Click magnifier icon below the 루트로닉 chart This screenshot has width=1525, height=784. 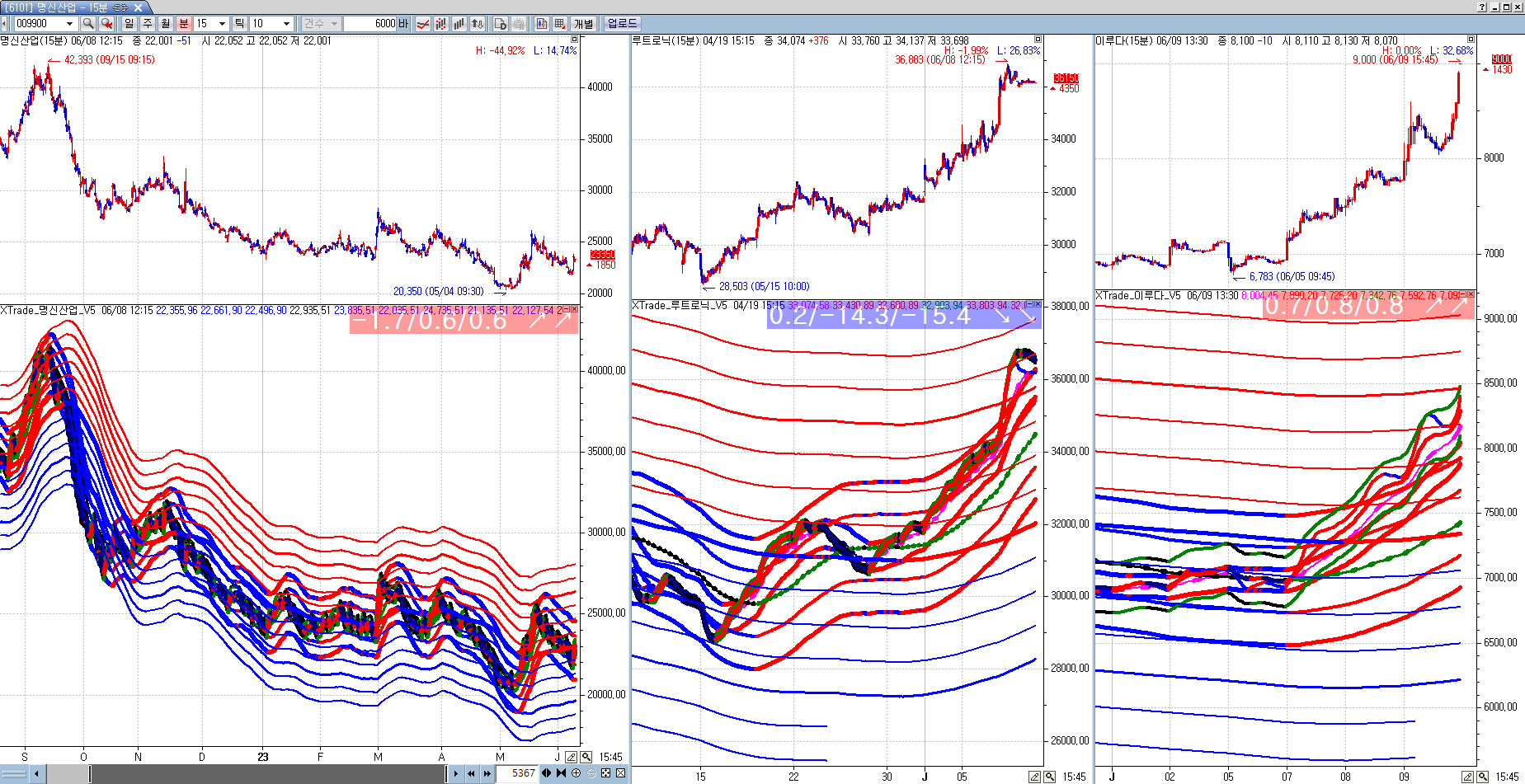pyautogui.click(x=1050, y=777)
